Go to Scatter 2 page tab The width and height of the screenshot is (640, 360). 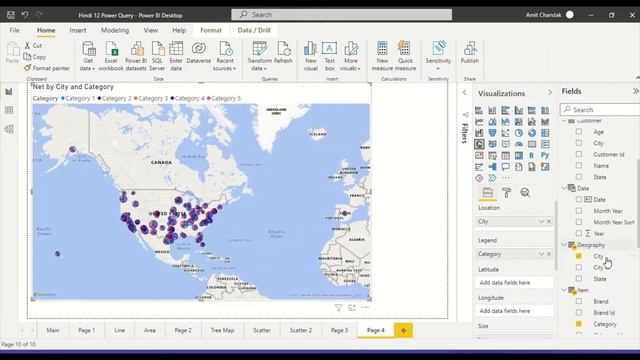300,330
